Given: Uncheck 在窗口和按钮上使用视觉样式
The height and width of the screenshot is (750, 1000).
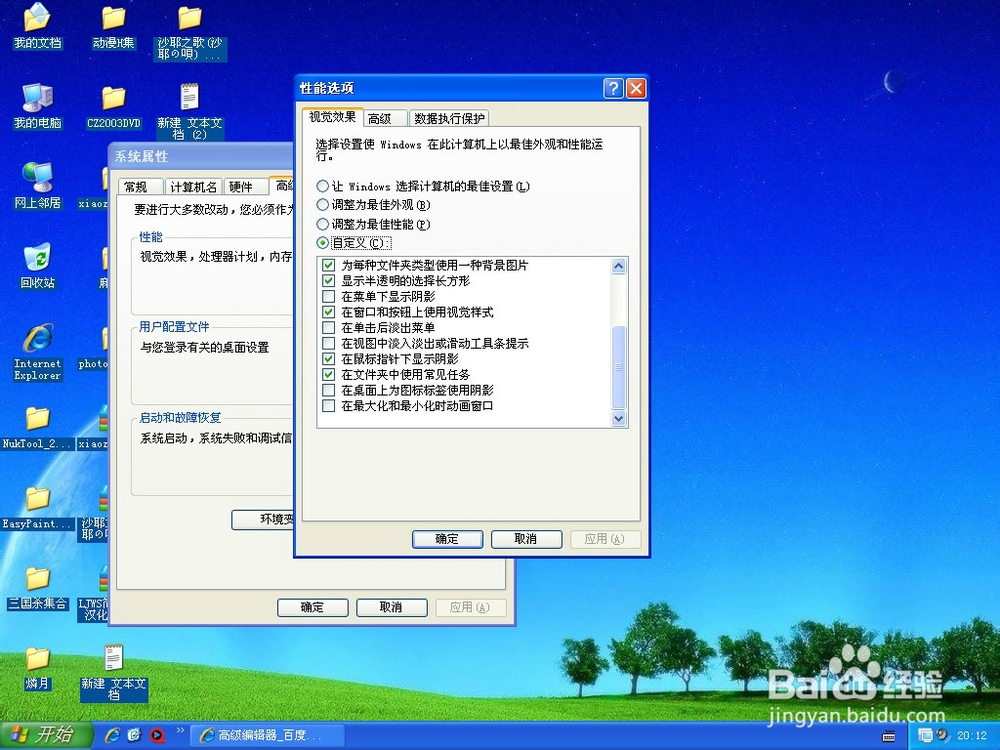Looking at the screenshot, I should 329,312.
